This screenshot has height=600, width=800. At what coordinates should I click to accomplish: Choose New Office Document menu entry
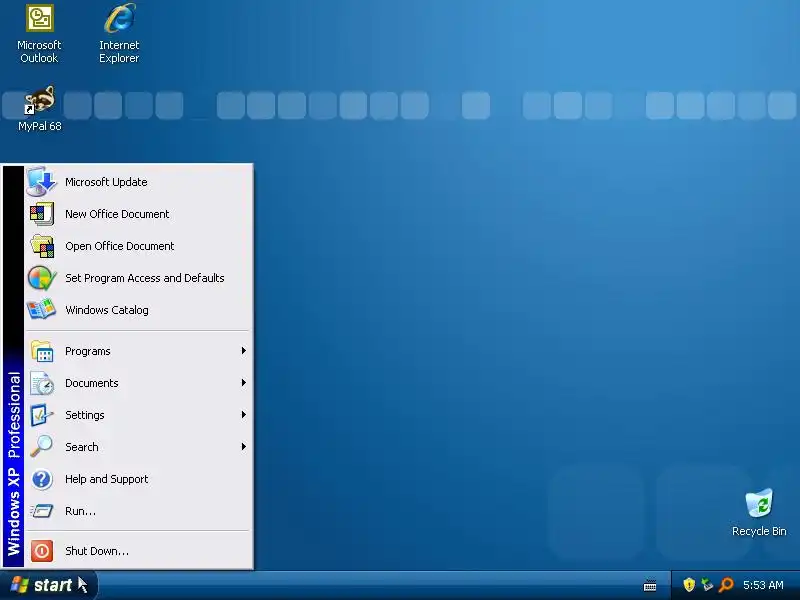(x=138, y=214)
